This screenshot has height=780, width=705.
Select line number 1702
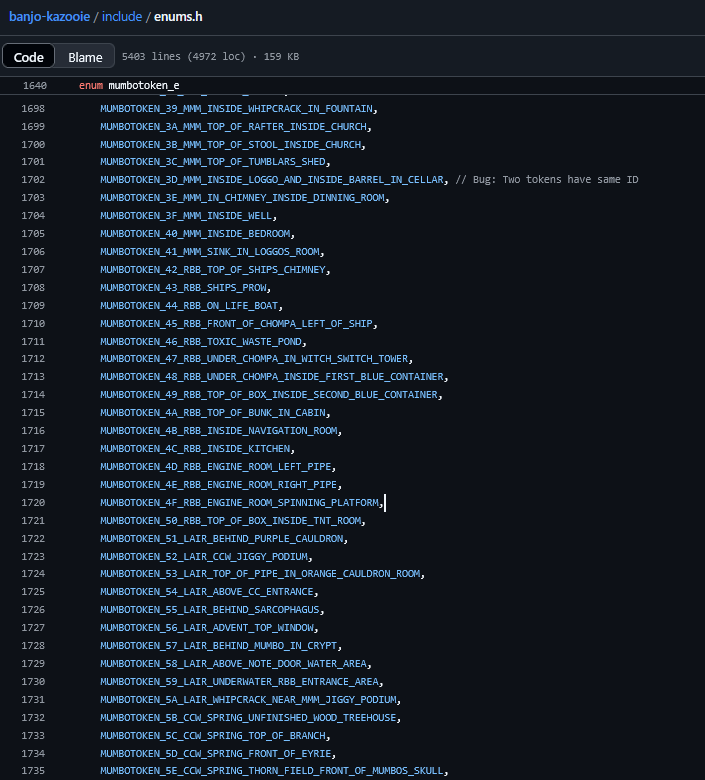click(x=33, y=180)
